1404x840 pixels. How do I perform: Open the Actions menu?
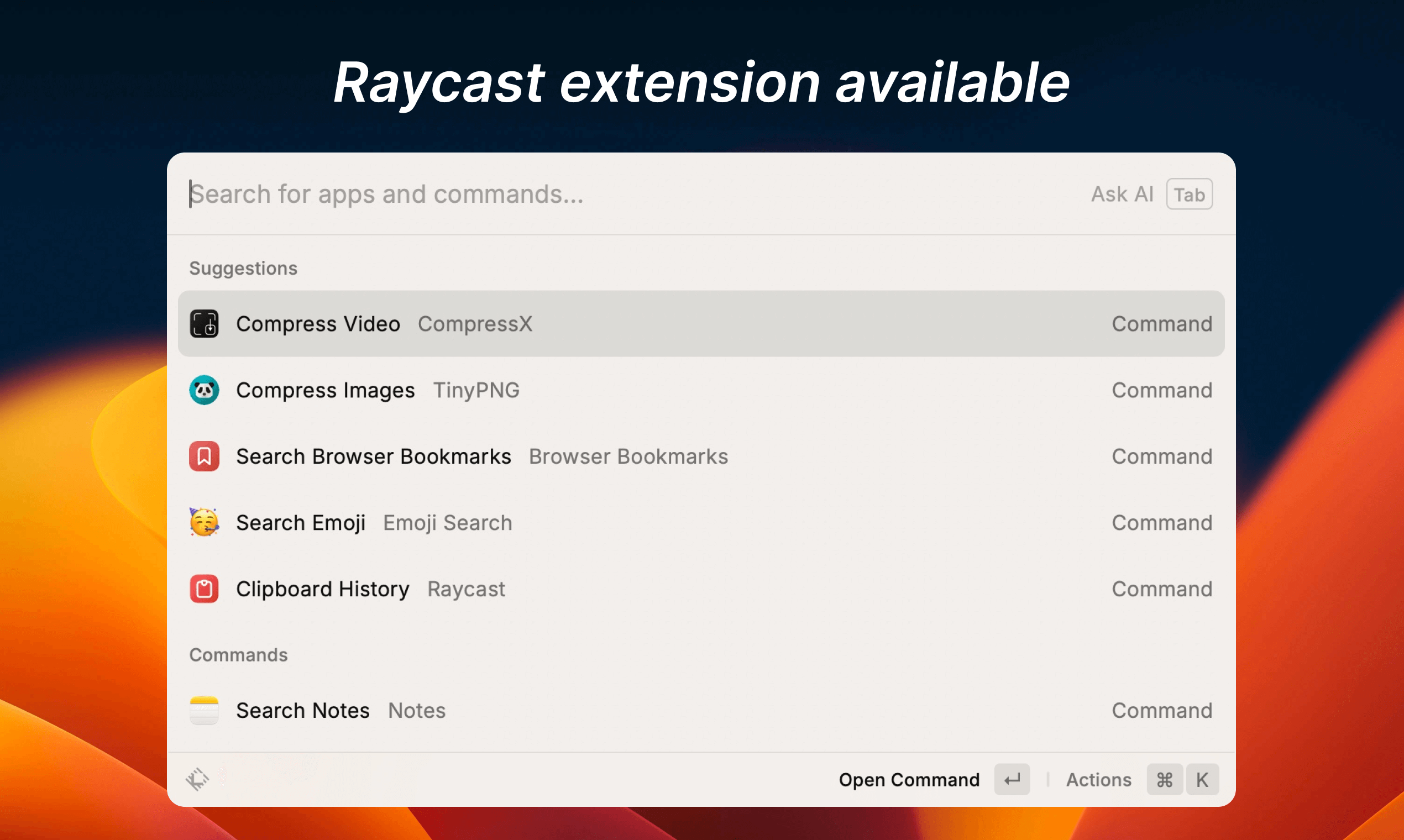tap(1099, 779)
